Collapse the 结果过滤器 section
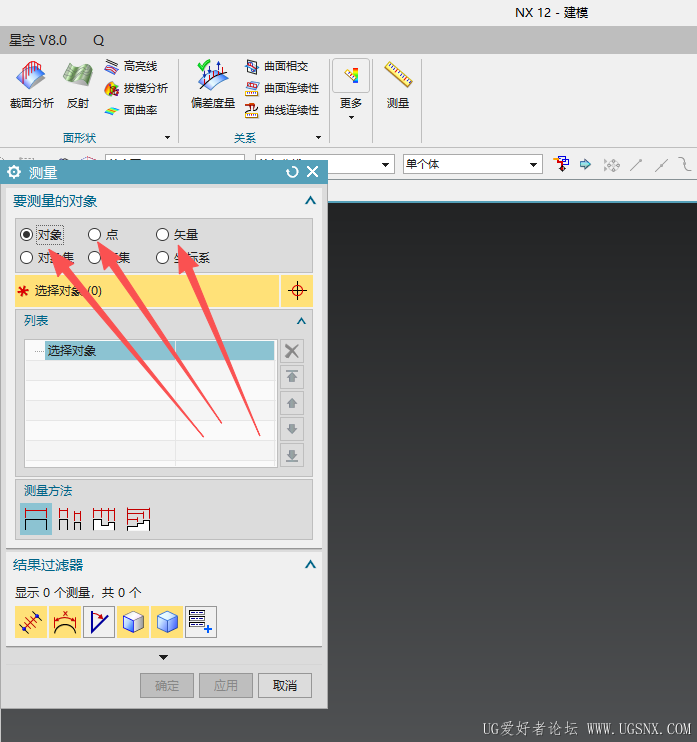This screenshot has width=697, height=742. pyautogui.click(x=310, y=564)
